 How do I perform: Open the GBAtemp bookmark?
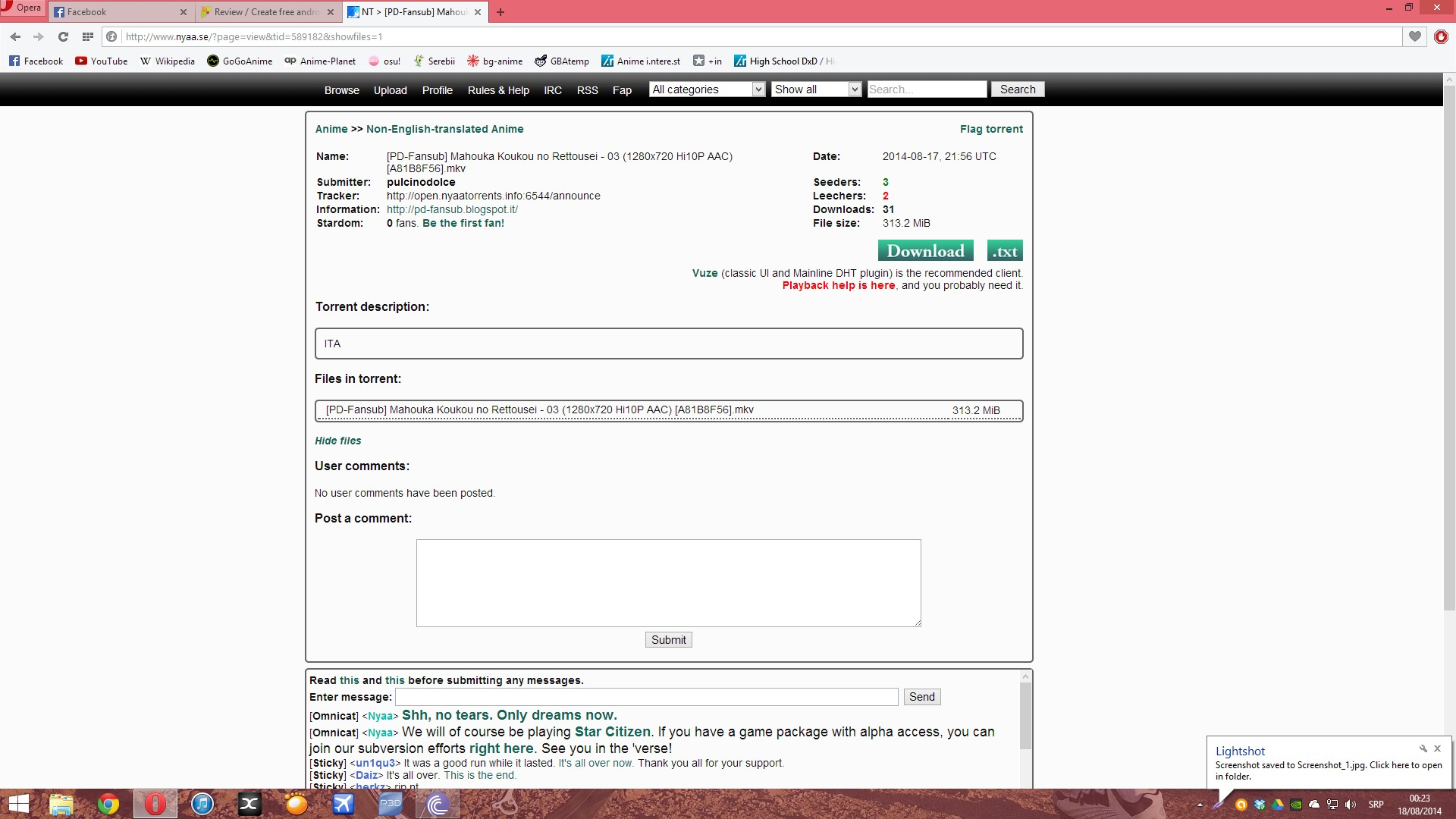[562, 61]
